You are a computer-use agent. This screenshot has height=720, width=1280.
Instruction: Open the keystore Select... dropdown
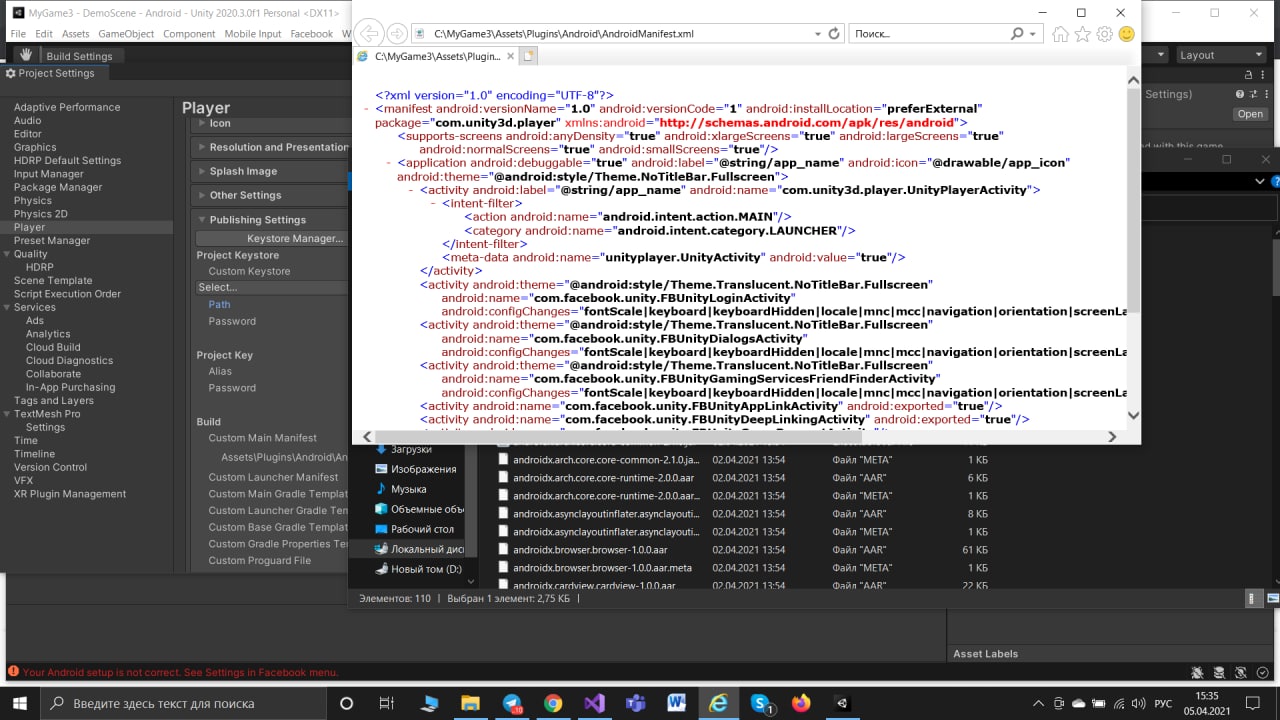coord(272,287)
